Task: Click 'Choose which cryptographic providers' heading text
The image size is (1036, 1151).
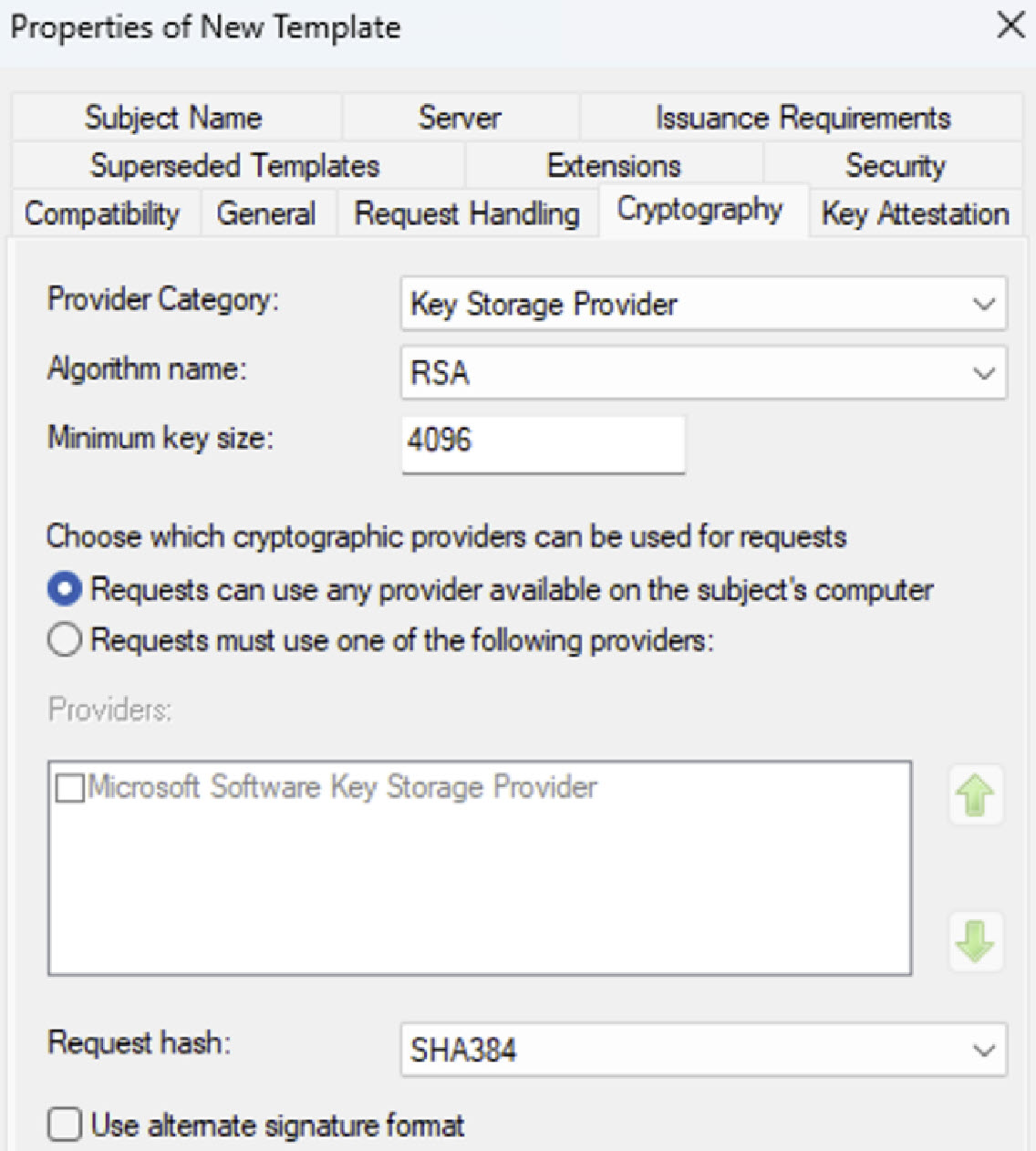Action: tap(447, 536)
